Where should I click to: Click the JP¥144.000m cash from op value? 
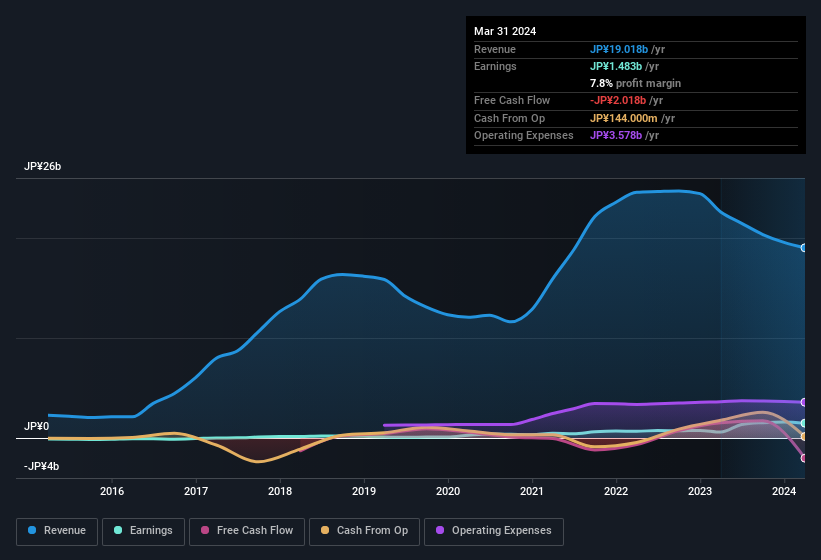tap(624, 118)
